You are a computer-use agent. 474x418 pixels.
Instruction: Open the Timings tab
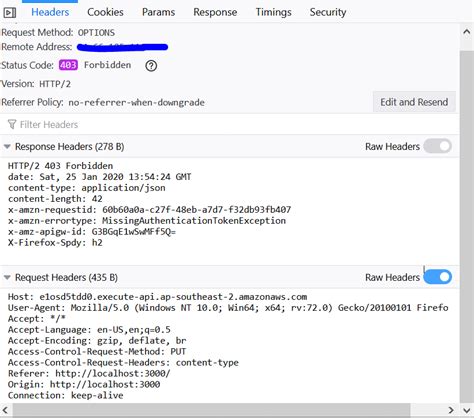coord(273,12)
